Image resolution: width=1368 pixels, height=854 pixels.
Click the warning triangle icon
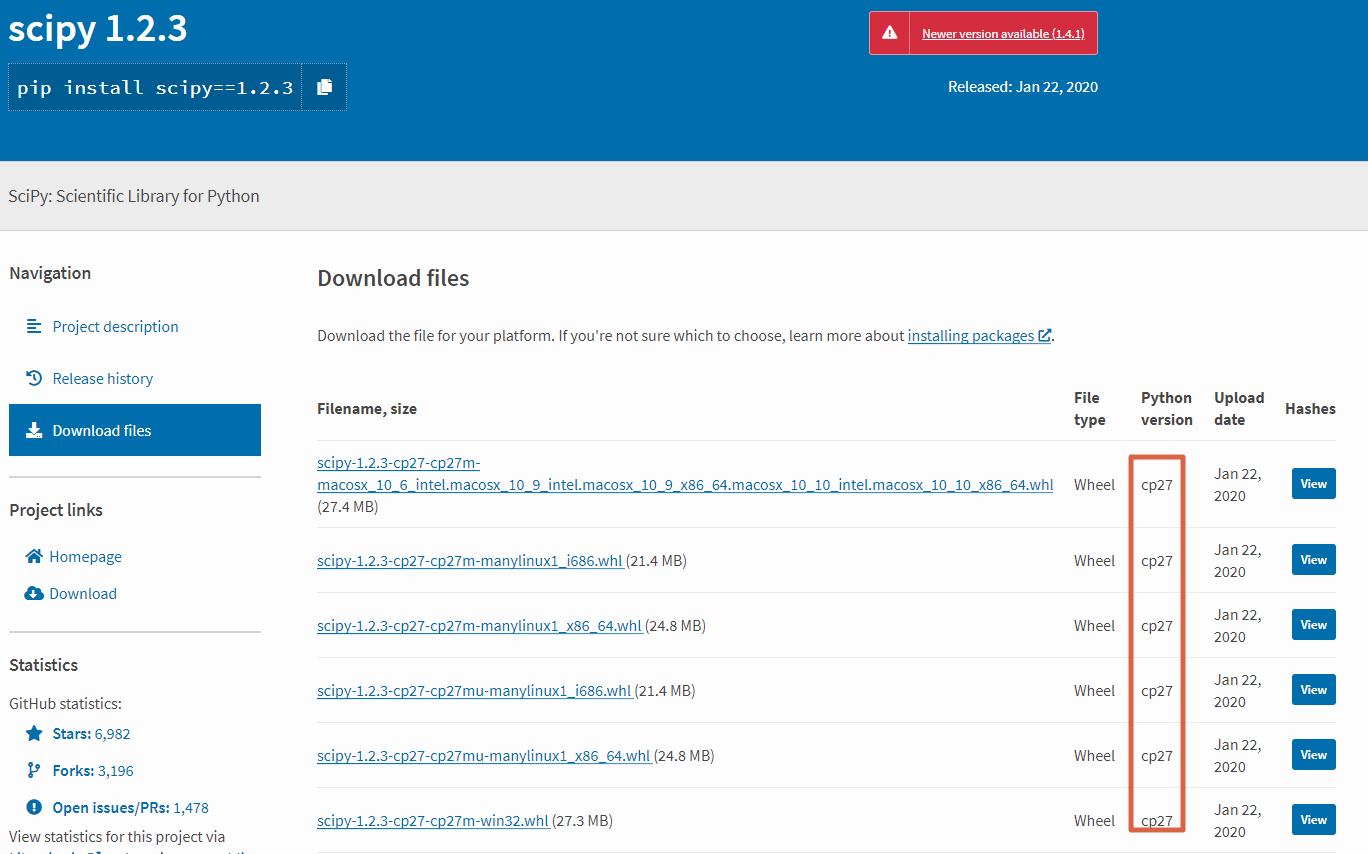(889, 33)
